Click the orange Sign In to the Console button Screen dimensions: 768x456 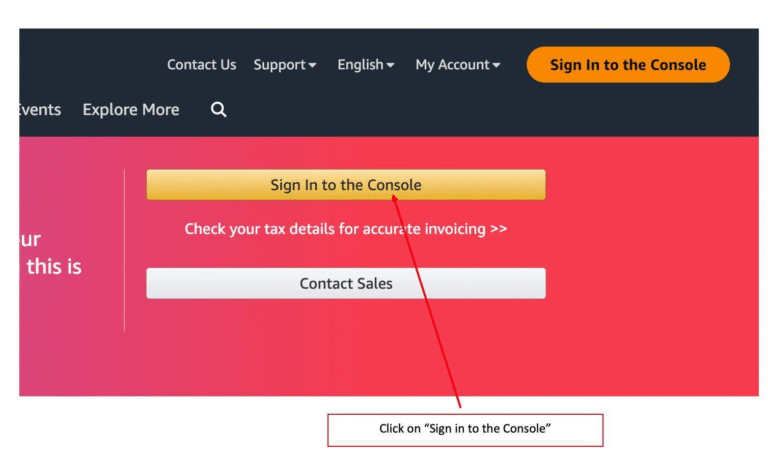pyautogui.click(x=628, y=65)
